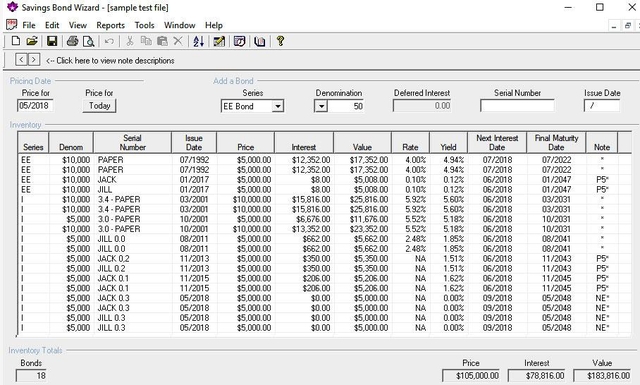Image resolution: width=640 pixels, height=385 pixels.
Task: Click the Paste clipboard icon
Action: coord(162,41)
